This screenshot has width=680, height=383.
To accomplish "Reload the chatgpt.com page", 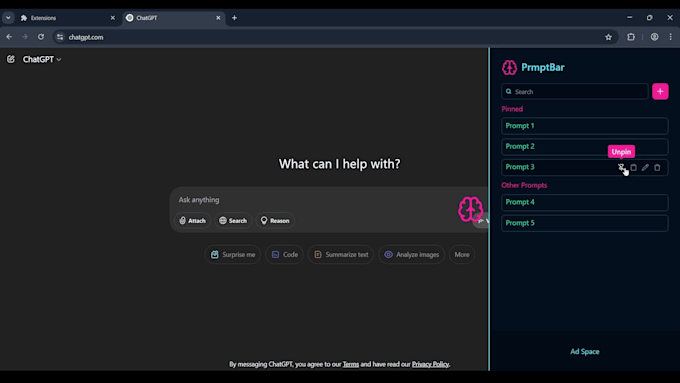I will pos(41,37).
